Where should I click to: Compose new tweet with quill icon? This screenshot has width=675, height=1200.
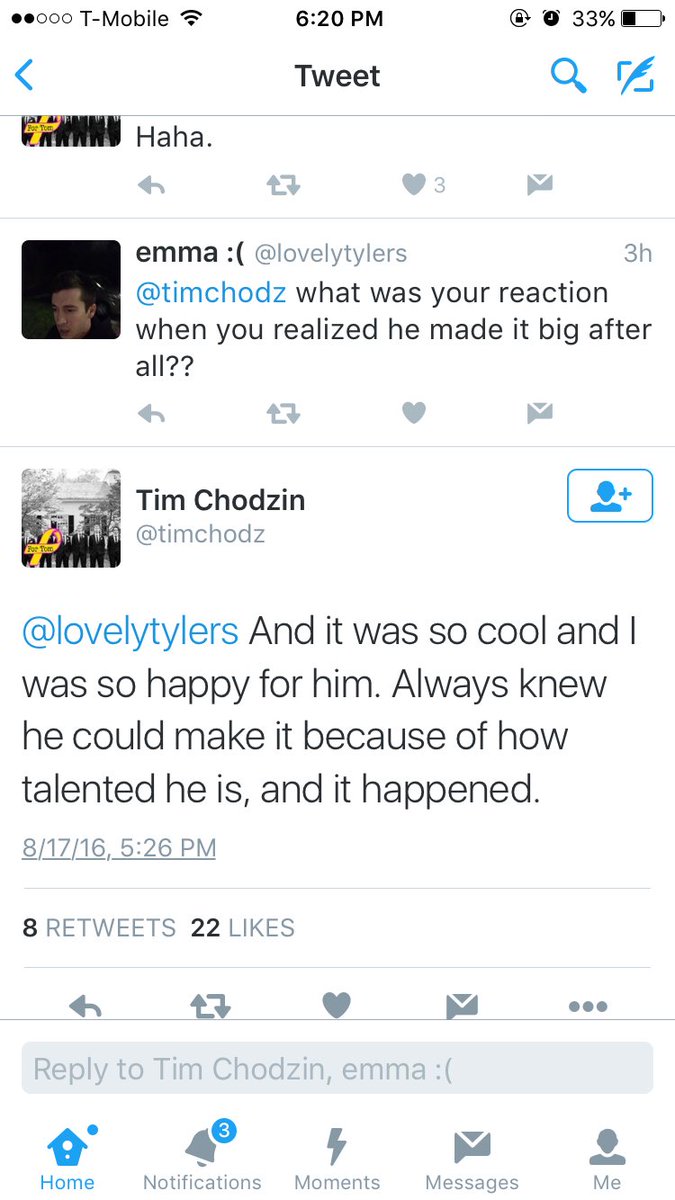click(x=635, y=75)
